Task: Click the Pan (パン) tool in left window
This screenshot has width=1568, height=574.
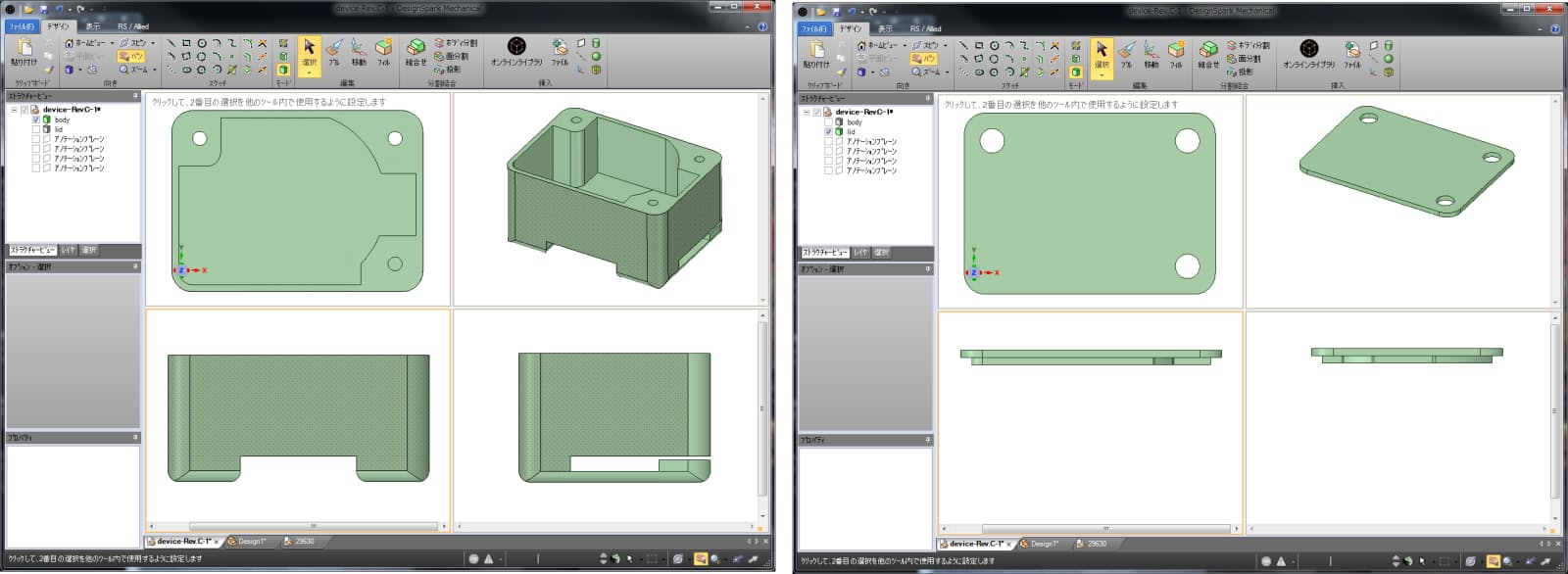Action: (131, 57)
